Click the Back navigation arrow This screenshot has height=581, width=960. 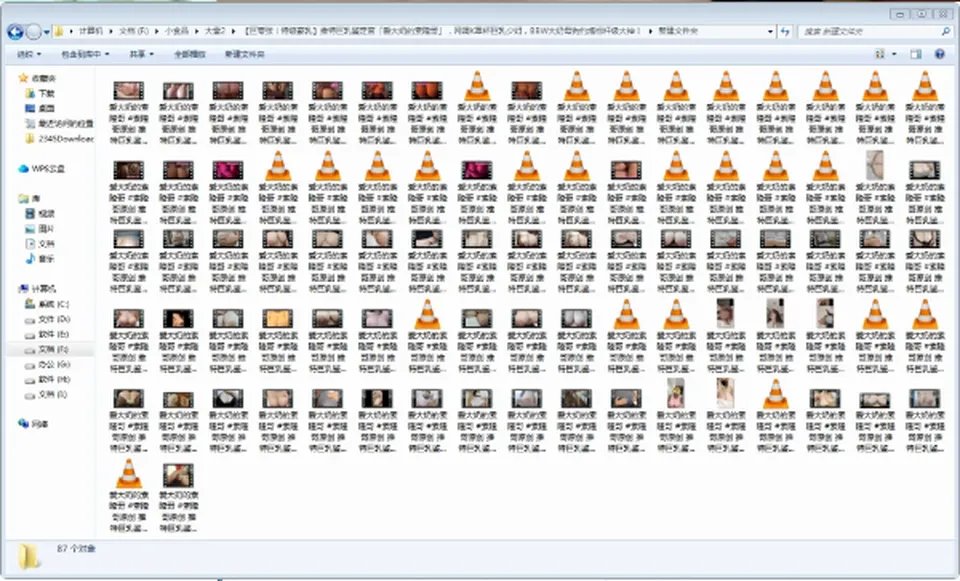(x=15, y=32)
